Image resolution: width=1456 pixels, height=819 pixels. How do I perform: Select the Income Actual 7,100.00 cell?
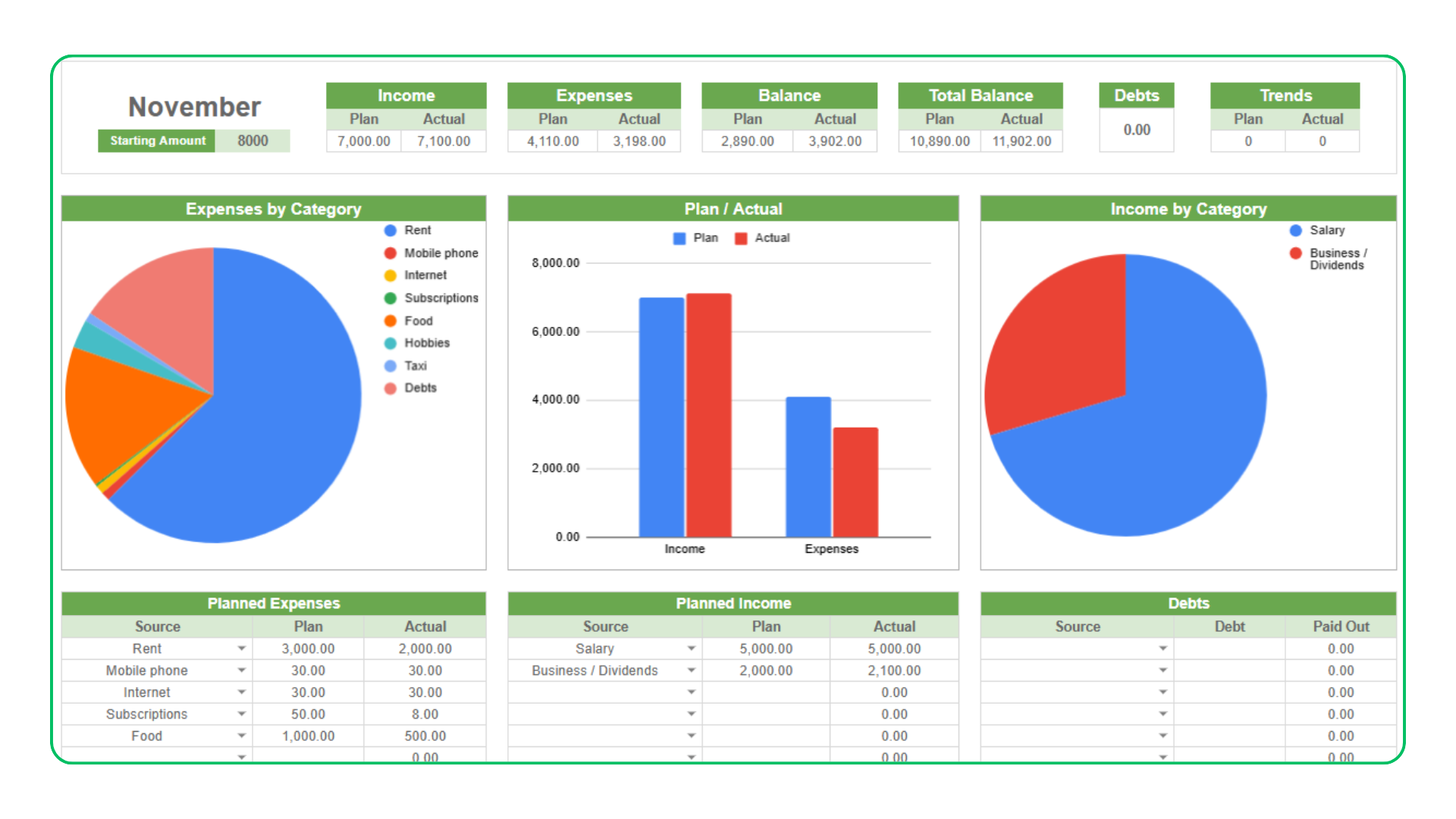coord(444,142)
